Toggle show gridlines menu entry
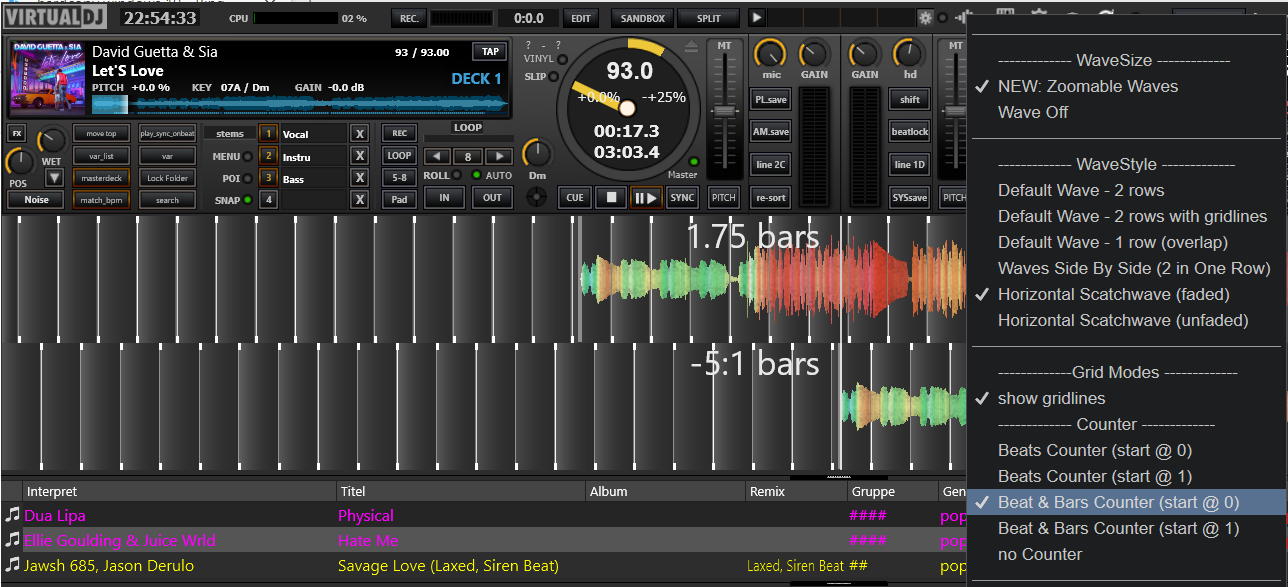Image resolution: width=1288 pixels, height=587 pixels. click(1051, 398)
